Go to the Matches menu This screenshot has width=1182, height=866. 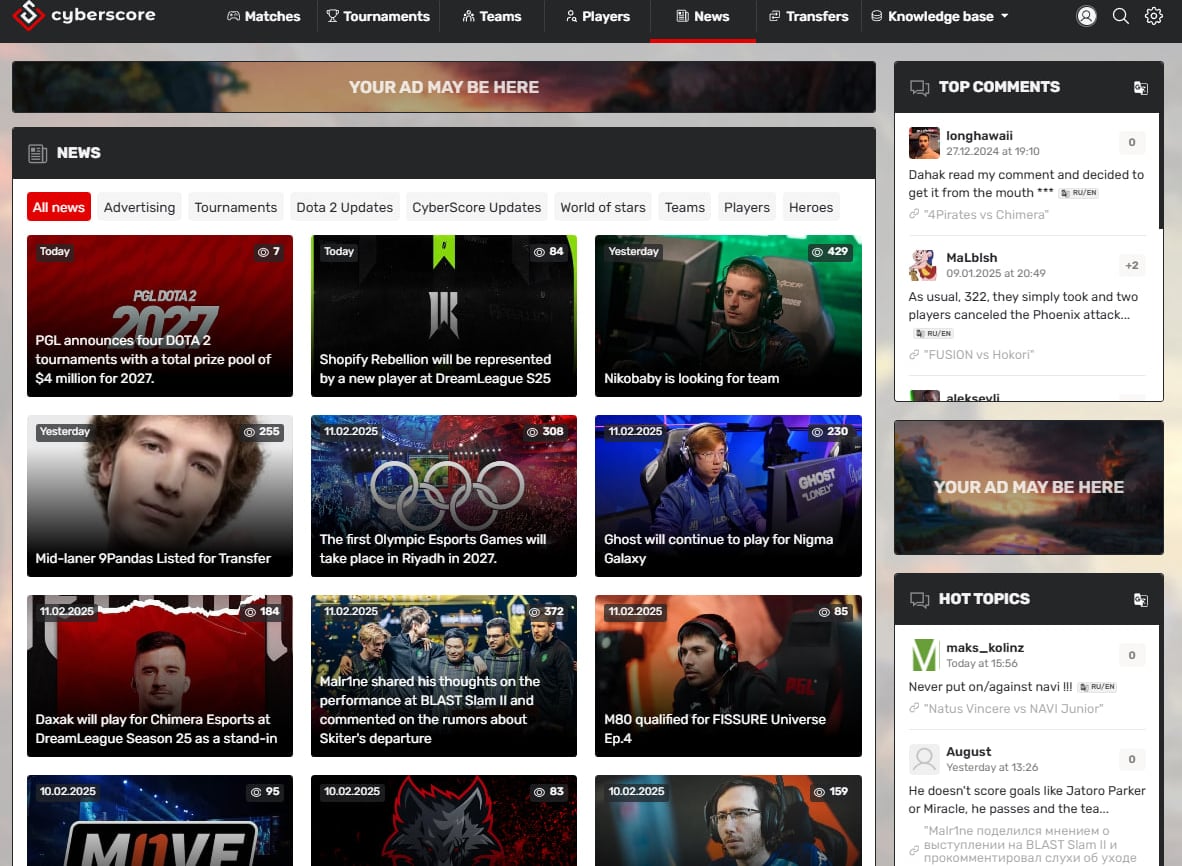pyautogui.click(x=264, y=16)
